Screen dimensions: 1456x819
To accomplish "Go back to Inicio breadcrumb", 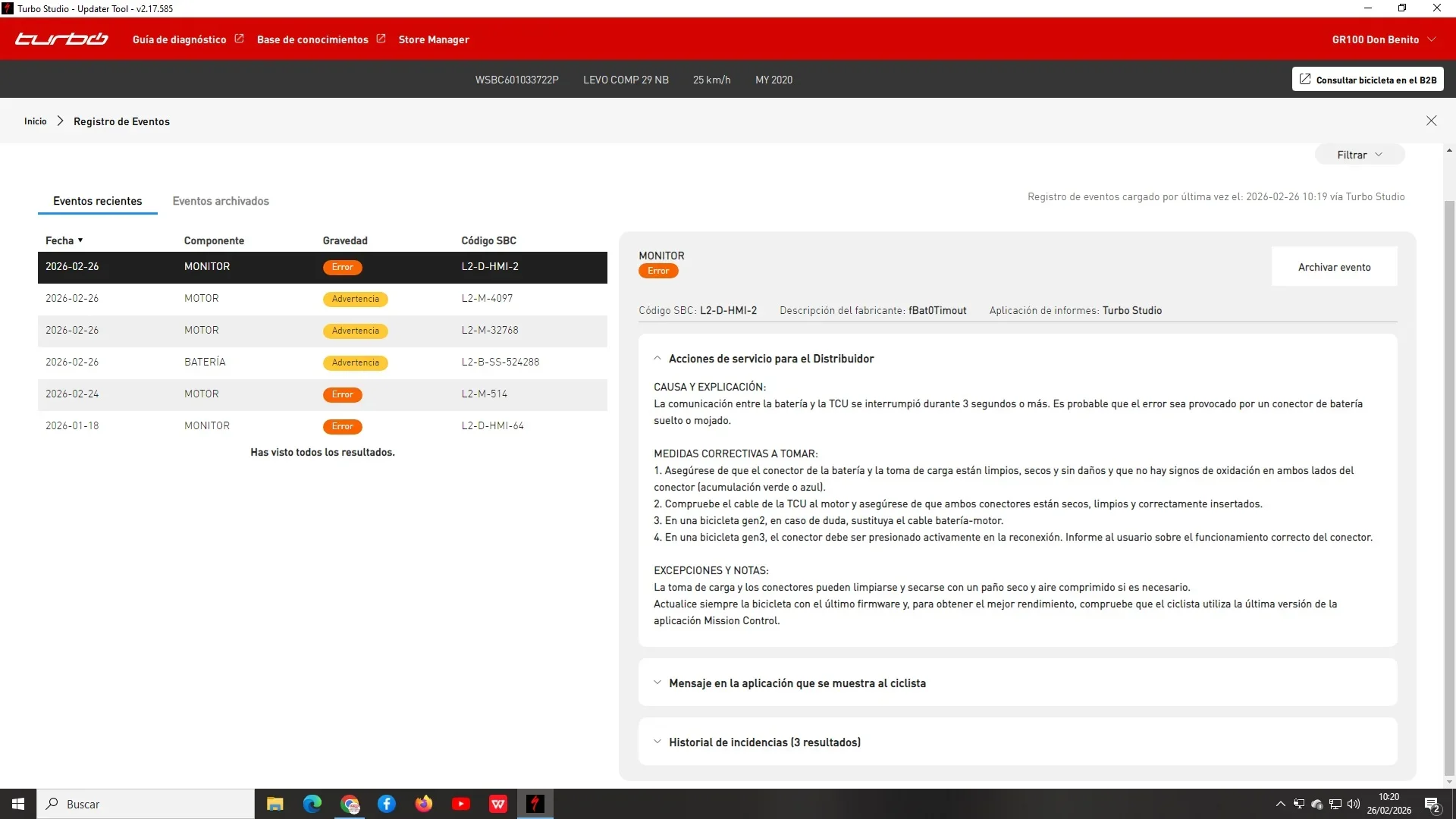I will click(35, 121).
